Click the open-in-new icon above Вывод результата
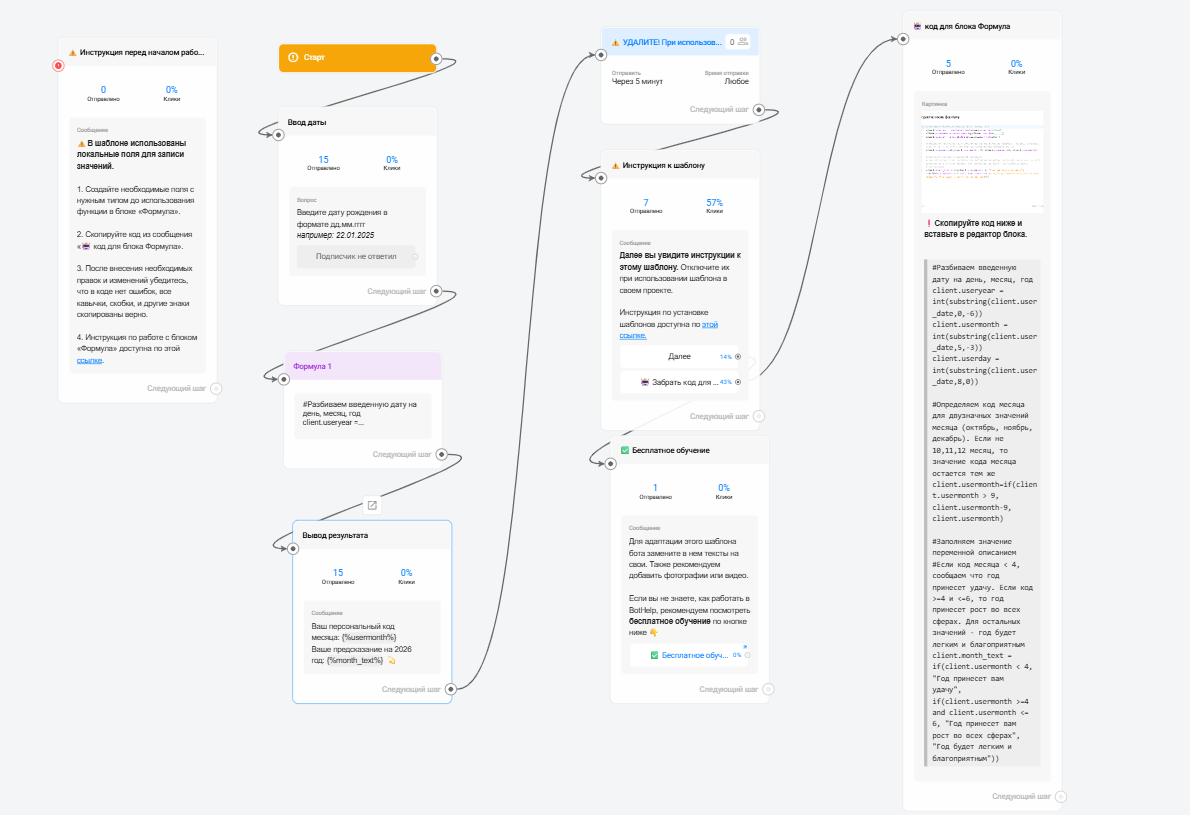The width and height of the screenshot is (1190, 815). click(x=372, y=505)
